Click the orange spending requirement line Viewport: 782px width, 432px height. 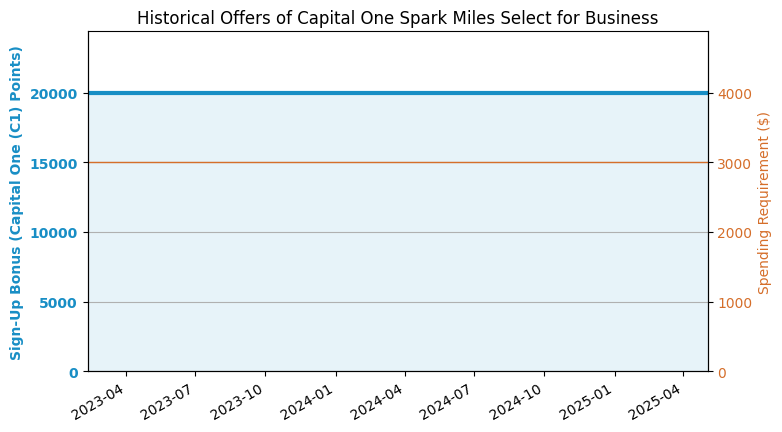(x=398, y=162)
